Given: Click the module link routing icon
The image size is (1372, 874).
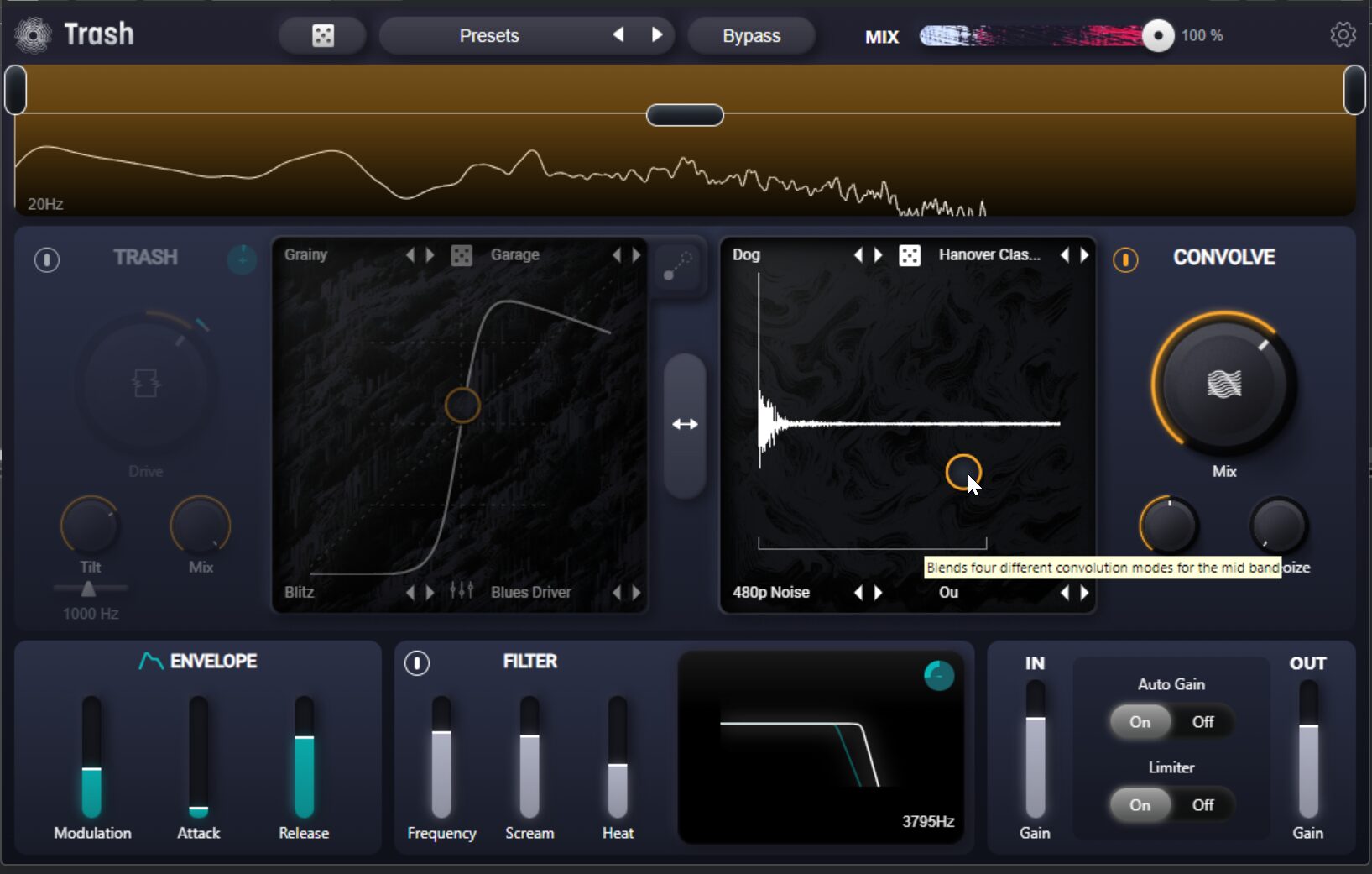Looking at the screenshot, I should coord(678,266).
